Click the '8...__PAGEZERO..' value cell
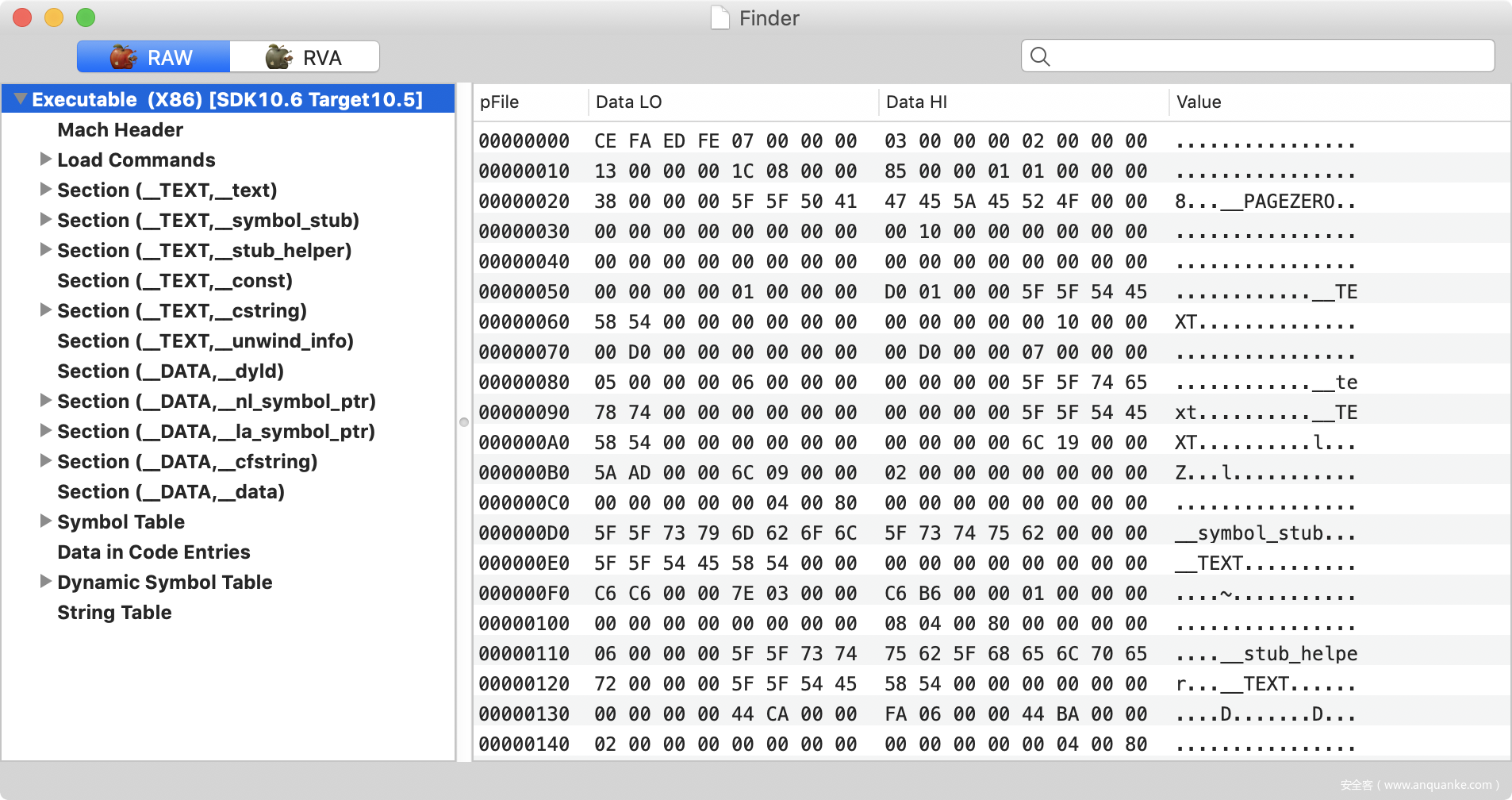Screen dimensions: 1512x800 point(1265,202)
